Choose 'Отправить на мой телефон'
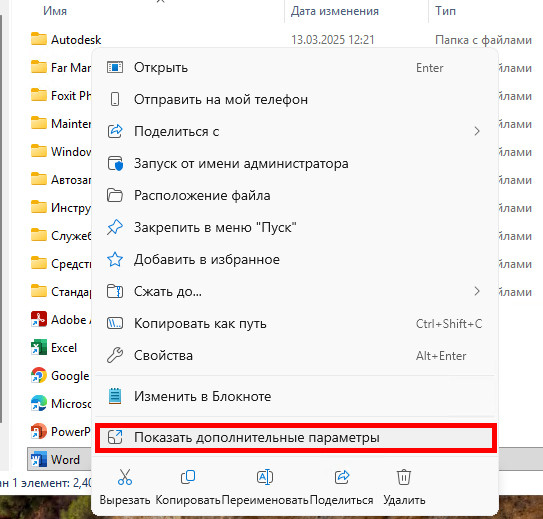 click(x=295, y=99)
